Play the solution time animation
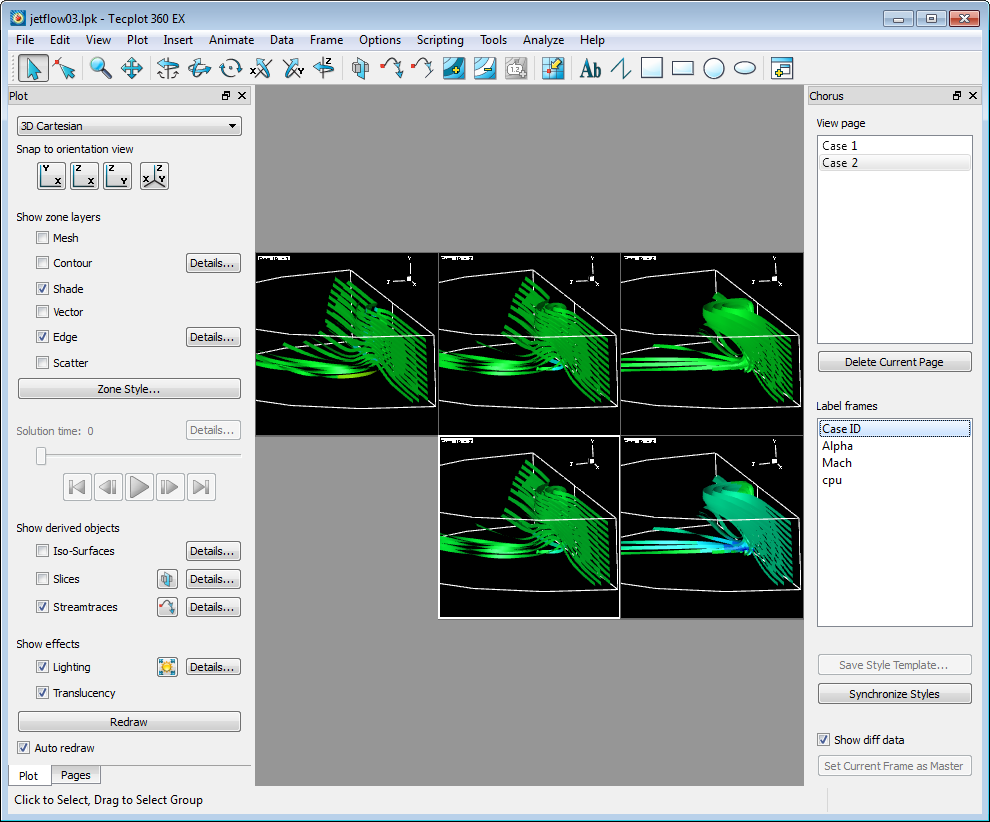Viewport: 990px width, 822px height. [x=139, y=487]
